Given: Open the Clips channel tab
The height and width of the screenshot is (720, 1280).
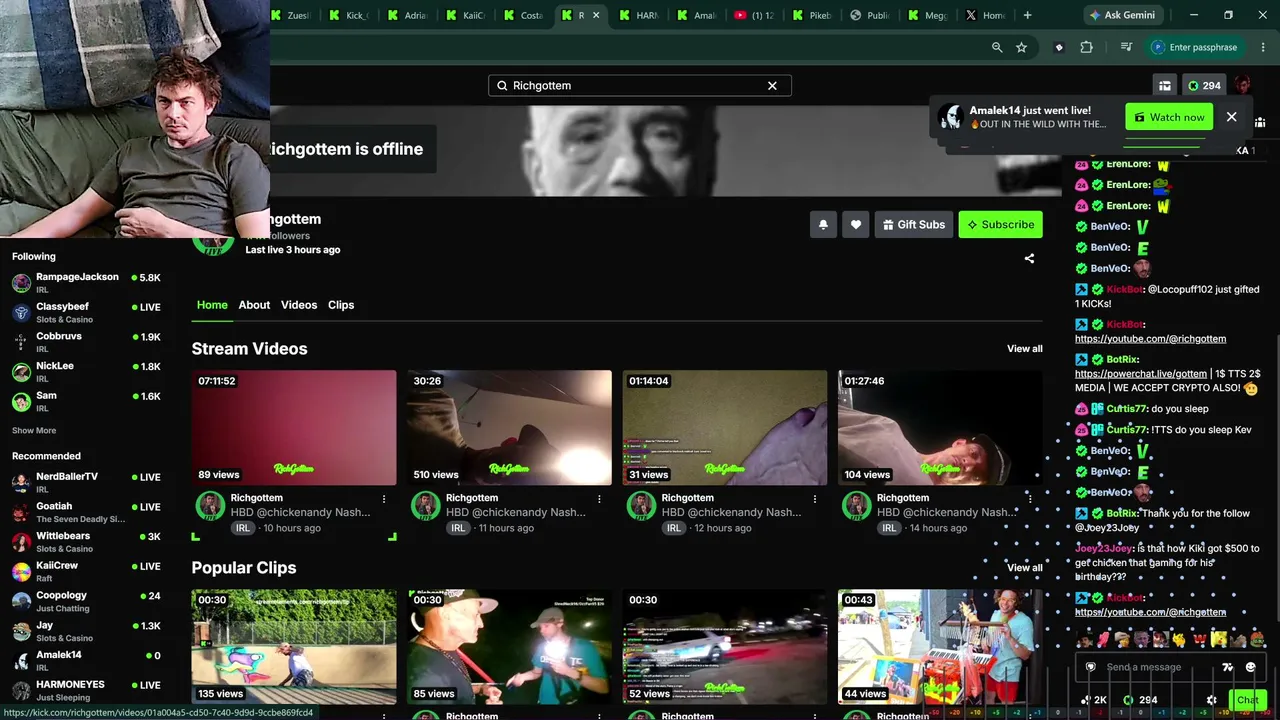Looking at the screenshot, I should [x=341, y=305].
